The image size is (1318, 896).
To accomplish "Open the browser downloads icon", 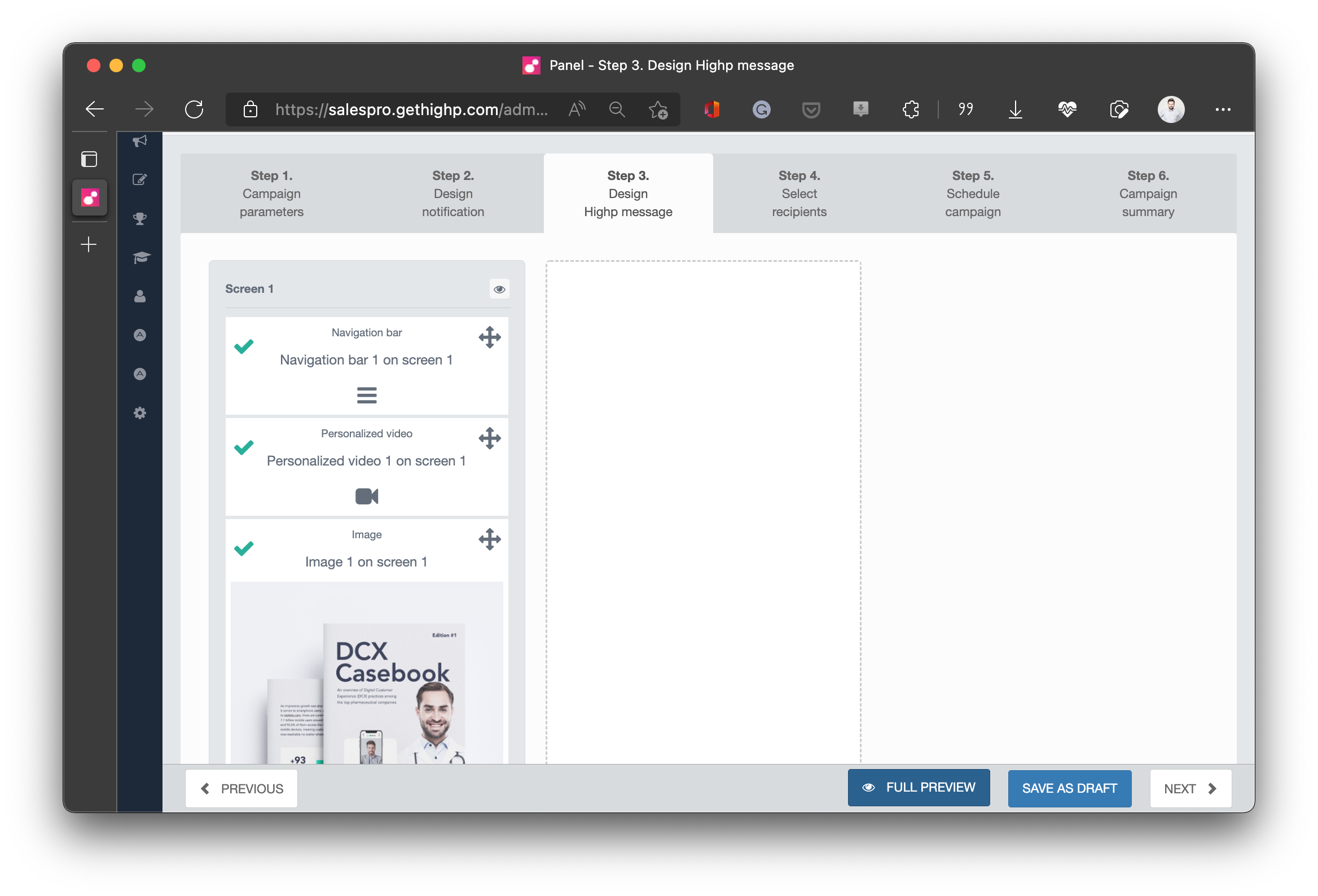I will click(1015, 109).
